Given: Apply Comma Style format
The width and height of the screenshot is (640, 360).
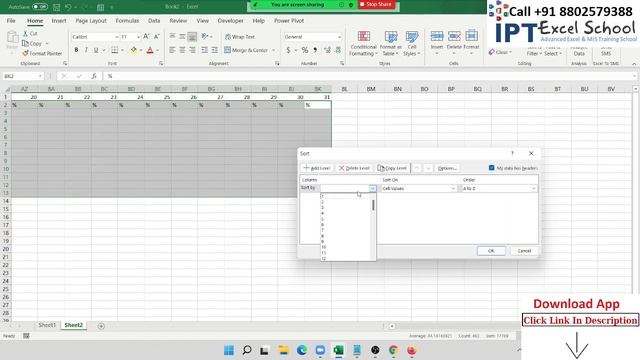Looking at the screenshot, I should tap(315, 50).
